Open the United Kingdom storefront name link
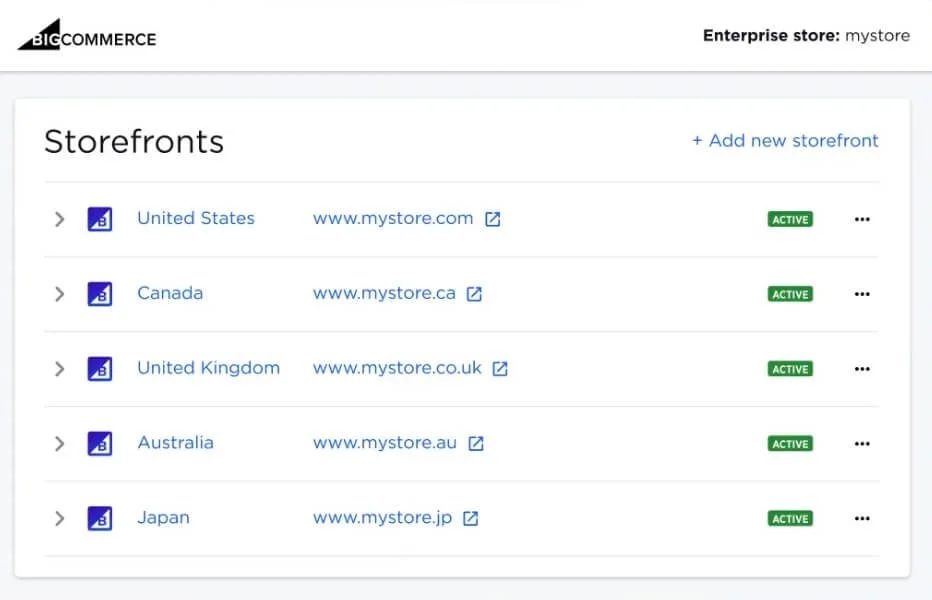Viewport: 932px width, 600px height. pyautogui.click(x=208, y=368)
